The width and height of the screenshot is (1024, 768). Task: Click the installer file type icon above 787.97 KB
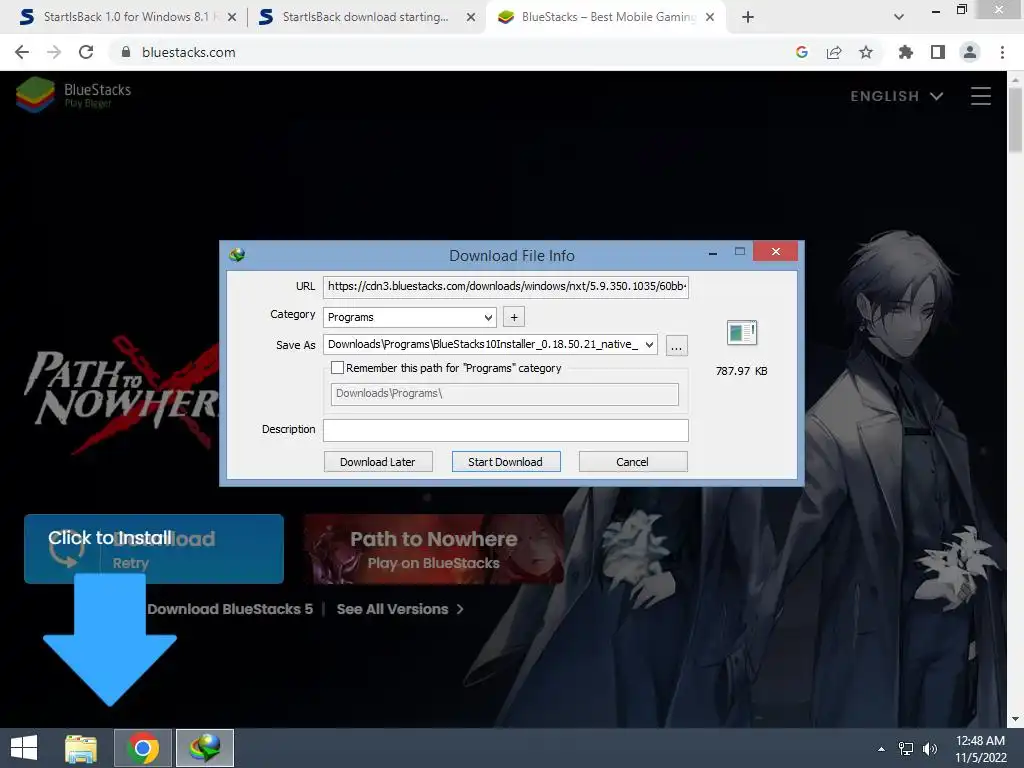(741, 333)
